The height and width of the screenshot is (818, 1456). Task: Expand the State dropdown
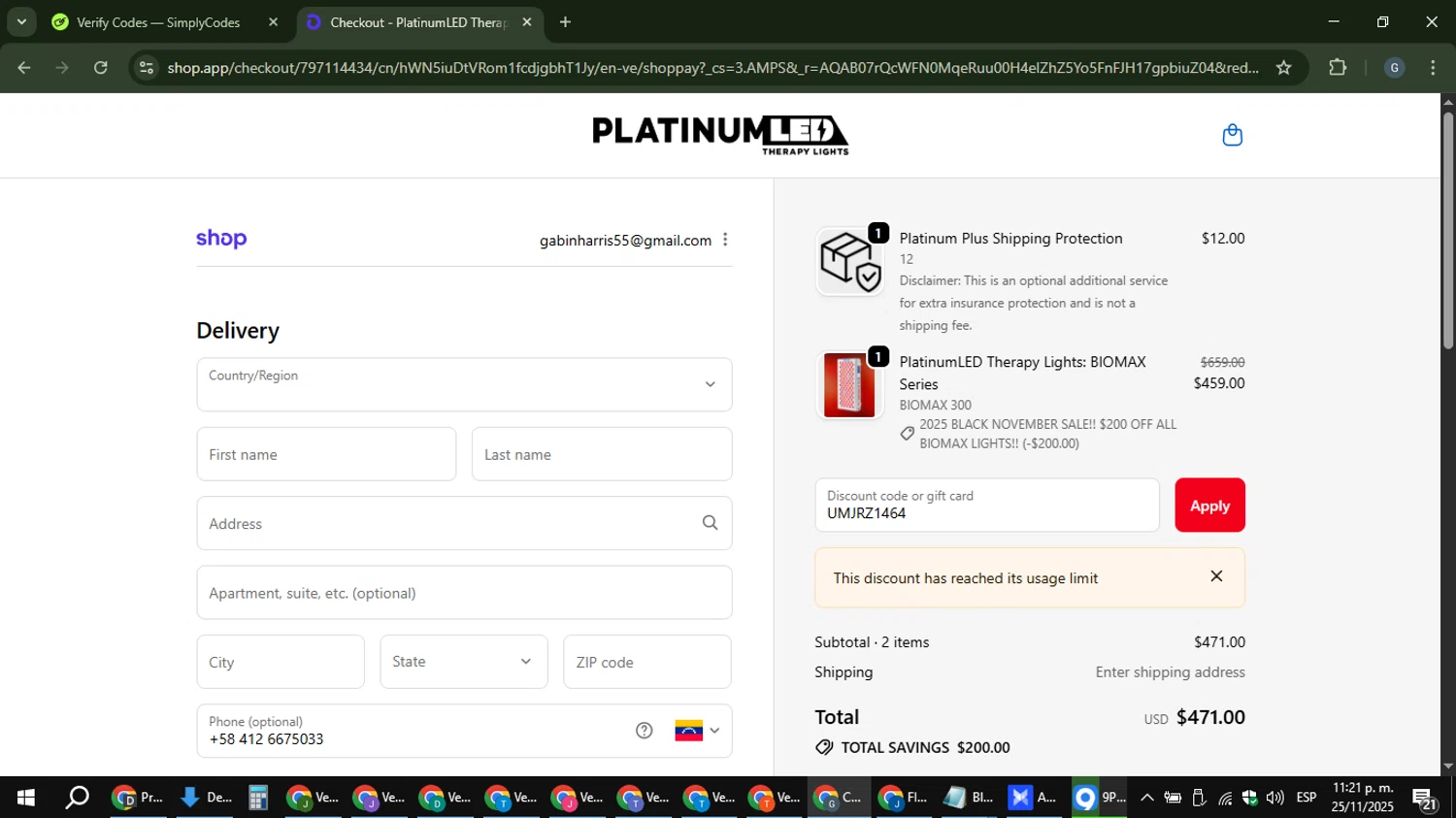464,662
